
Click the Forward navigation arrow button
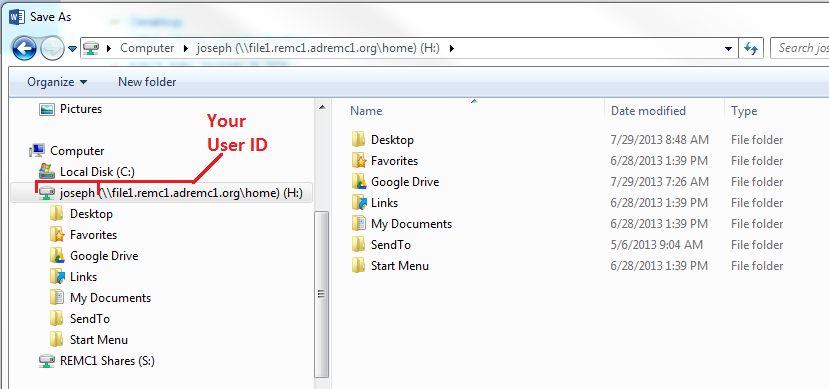click(52, 49)
